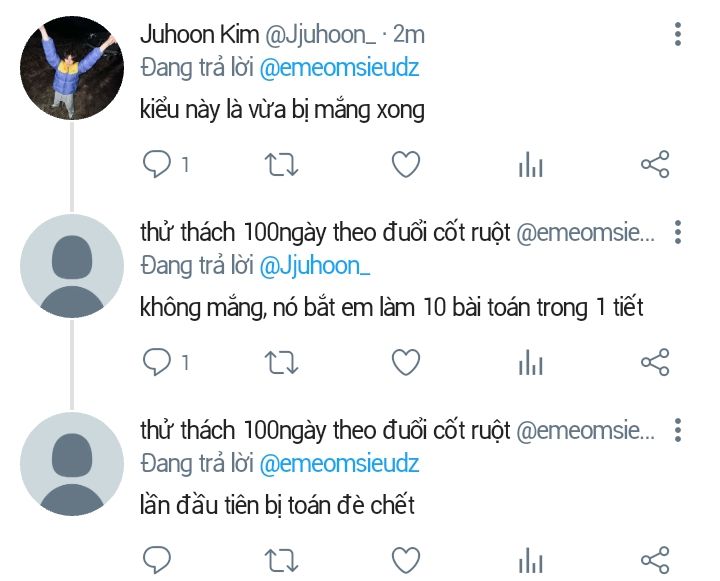Viewport: 720px width, 581px height.
Task: Open @emeomsieudz mention in Juhoon's tweet
Action: point(339,68)
